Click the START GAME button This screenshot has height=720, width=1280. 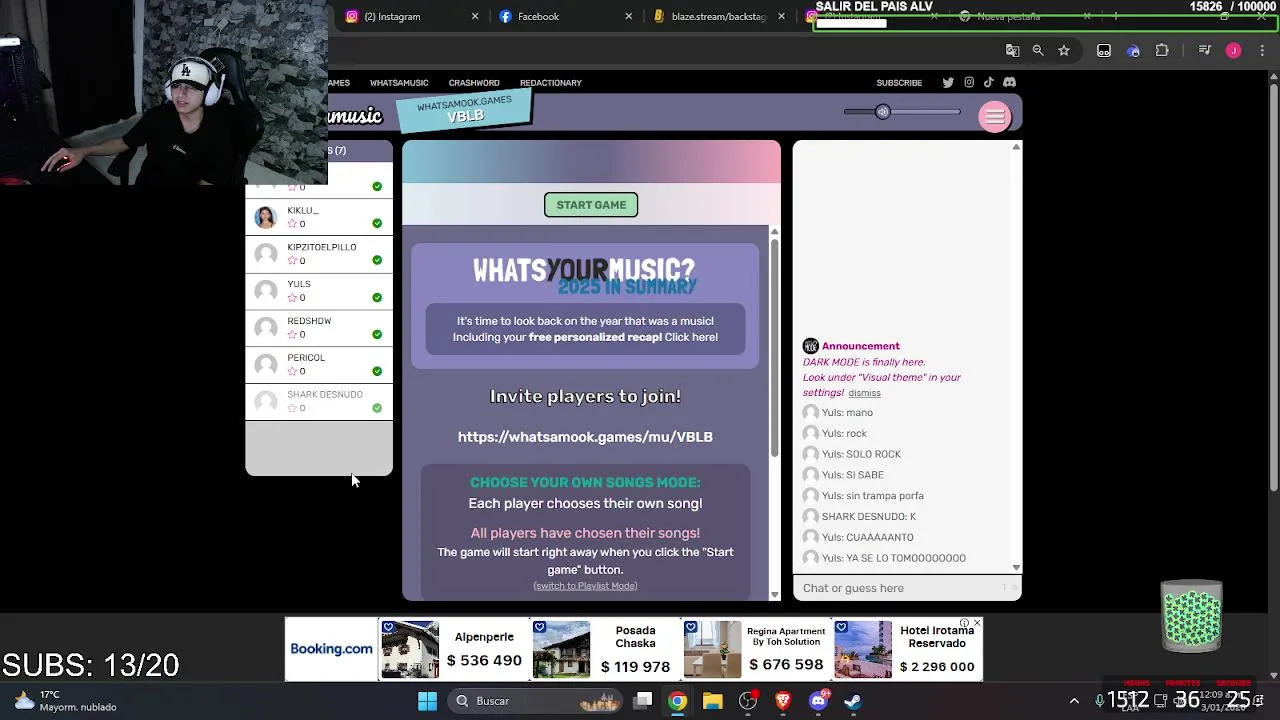click(591, 205)
